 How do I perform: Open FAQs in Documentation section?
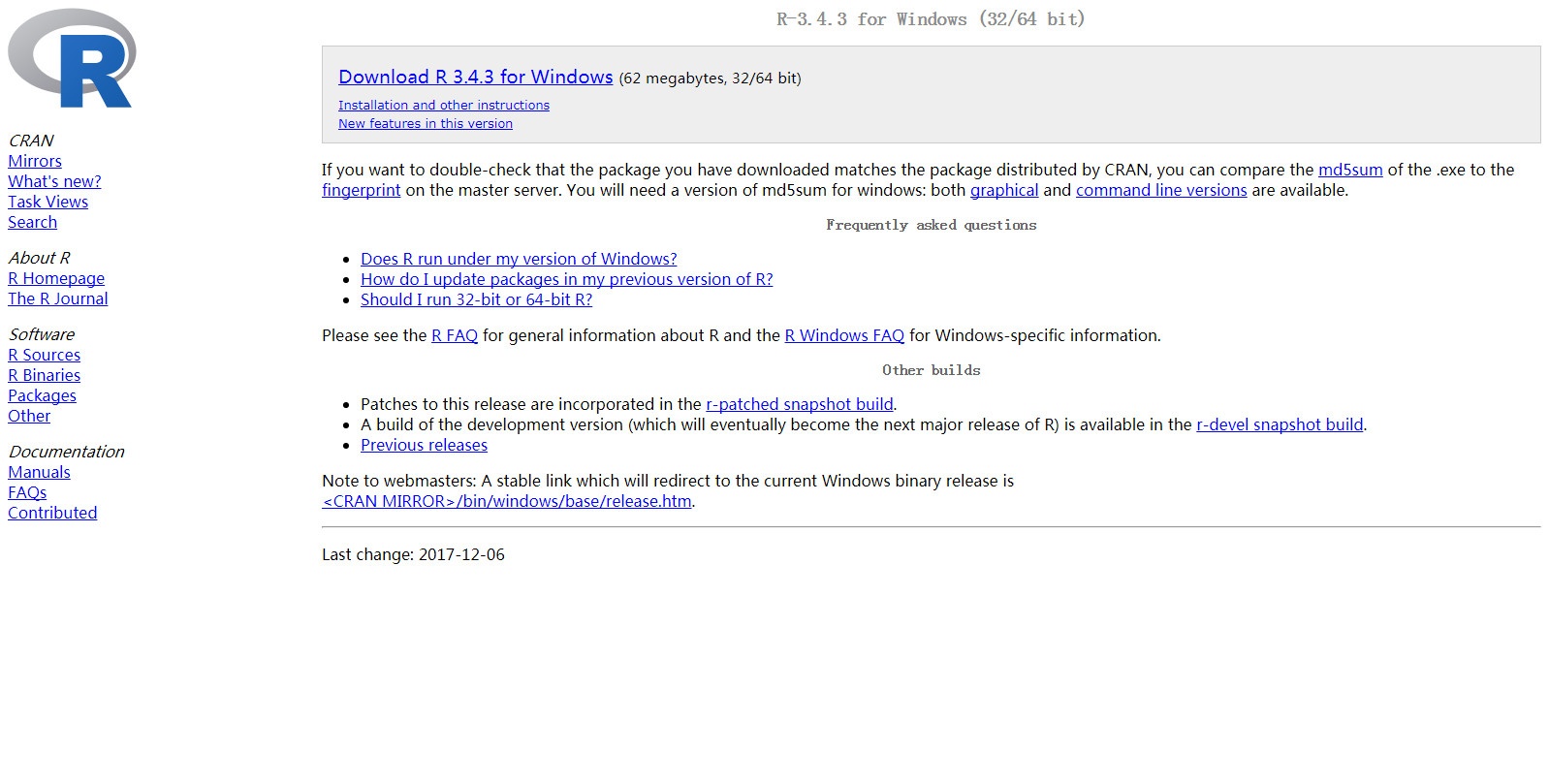(x=27, y=492)
